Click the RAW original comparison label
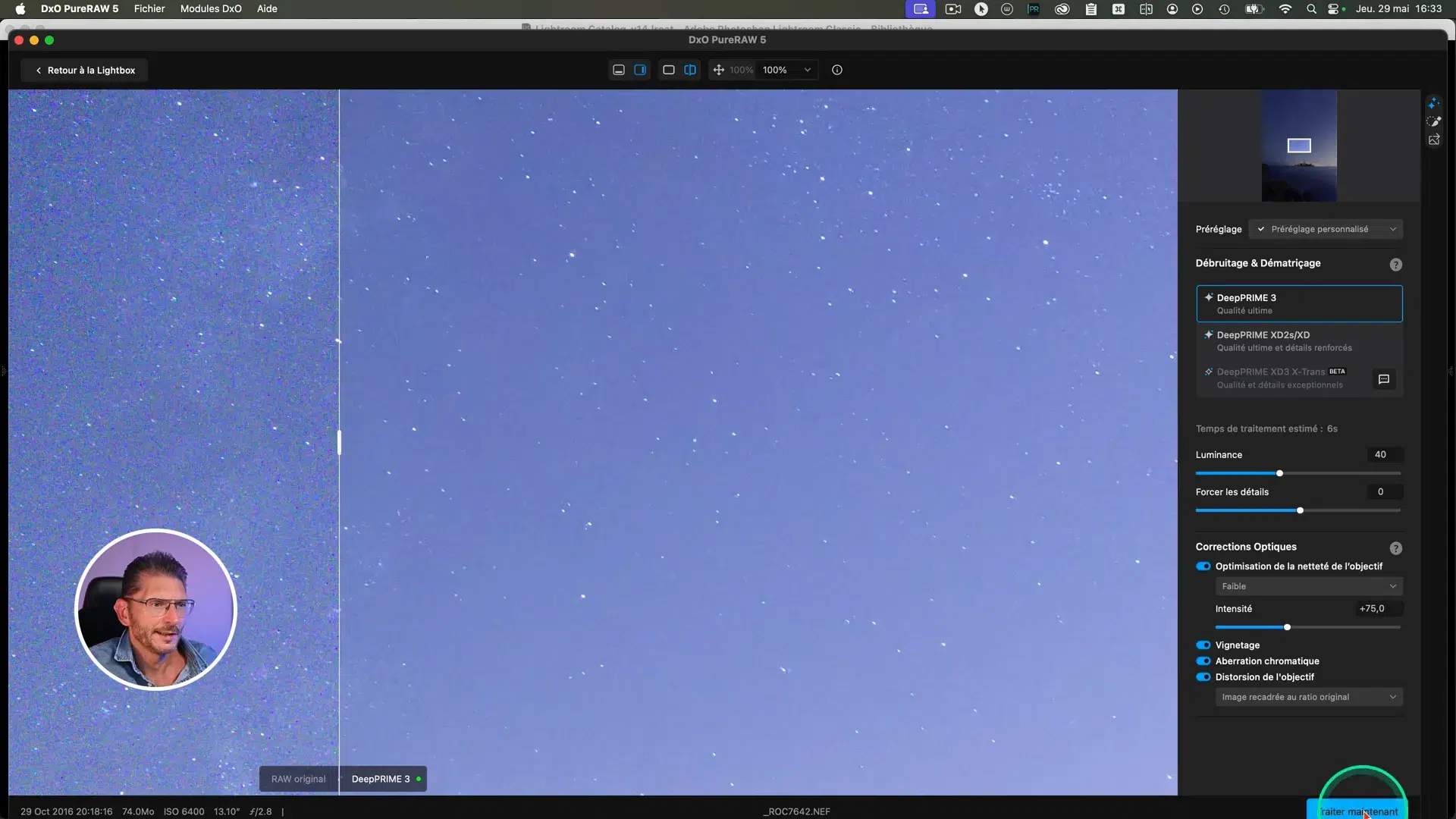The height and width of the screenshot is (819, 1456). click(298, 779)
